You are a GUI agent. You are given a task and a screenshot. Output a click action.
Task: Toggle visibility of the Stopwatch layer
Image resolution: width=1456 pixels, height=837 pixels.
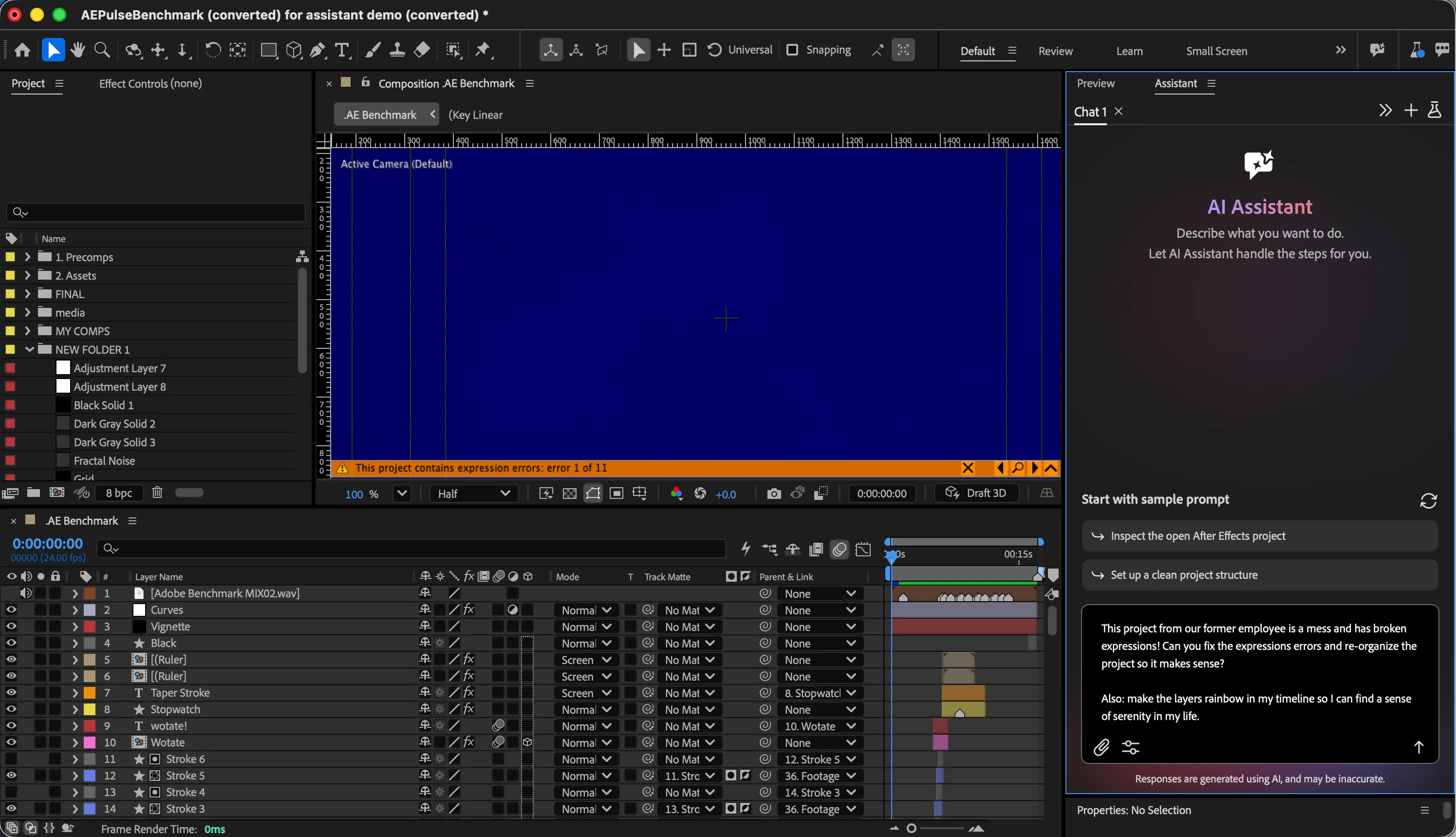pyautogui.click(x=11, y=709)
